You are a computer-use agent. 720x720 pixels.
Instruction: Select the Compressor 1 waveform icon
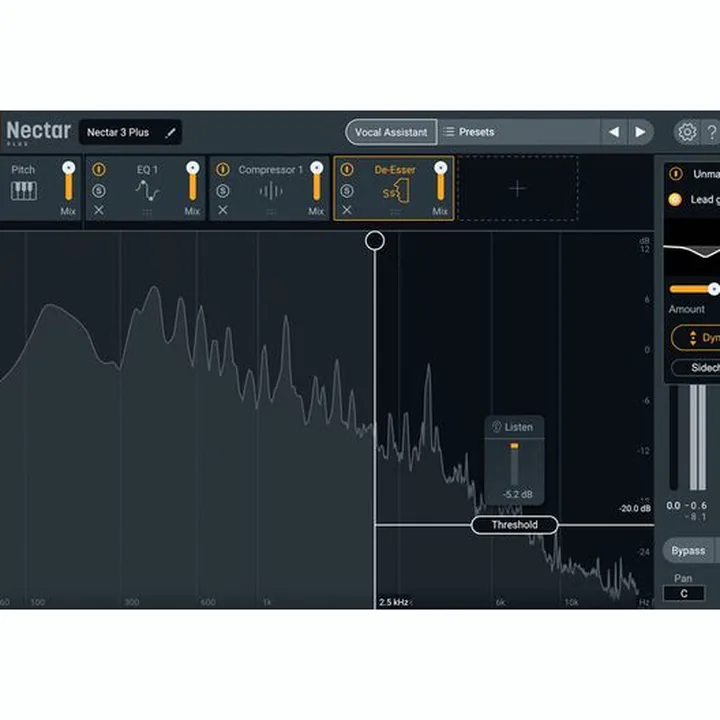click(x=271, y=191)
